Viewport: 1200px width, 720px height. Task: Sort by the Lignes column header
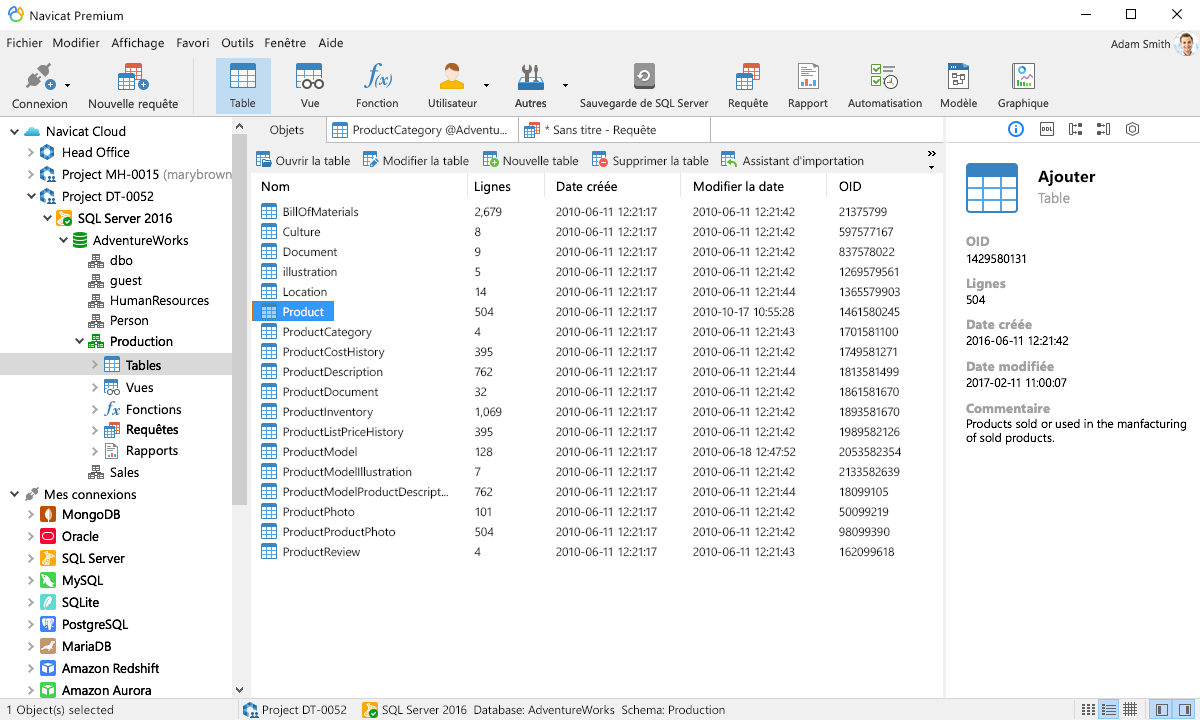[x=492, y=186]
